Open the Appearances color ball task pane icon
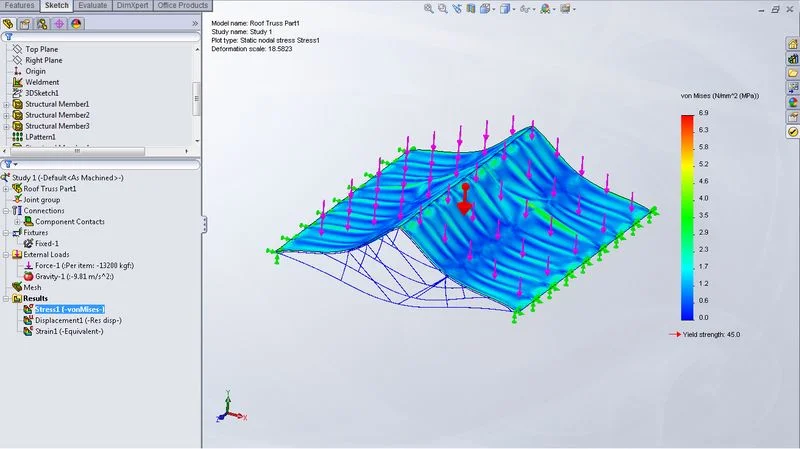The image size is (800, 449). (x=792, y=101)
